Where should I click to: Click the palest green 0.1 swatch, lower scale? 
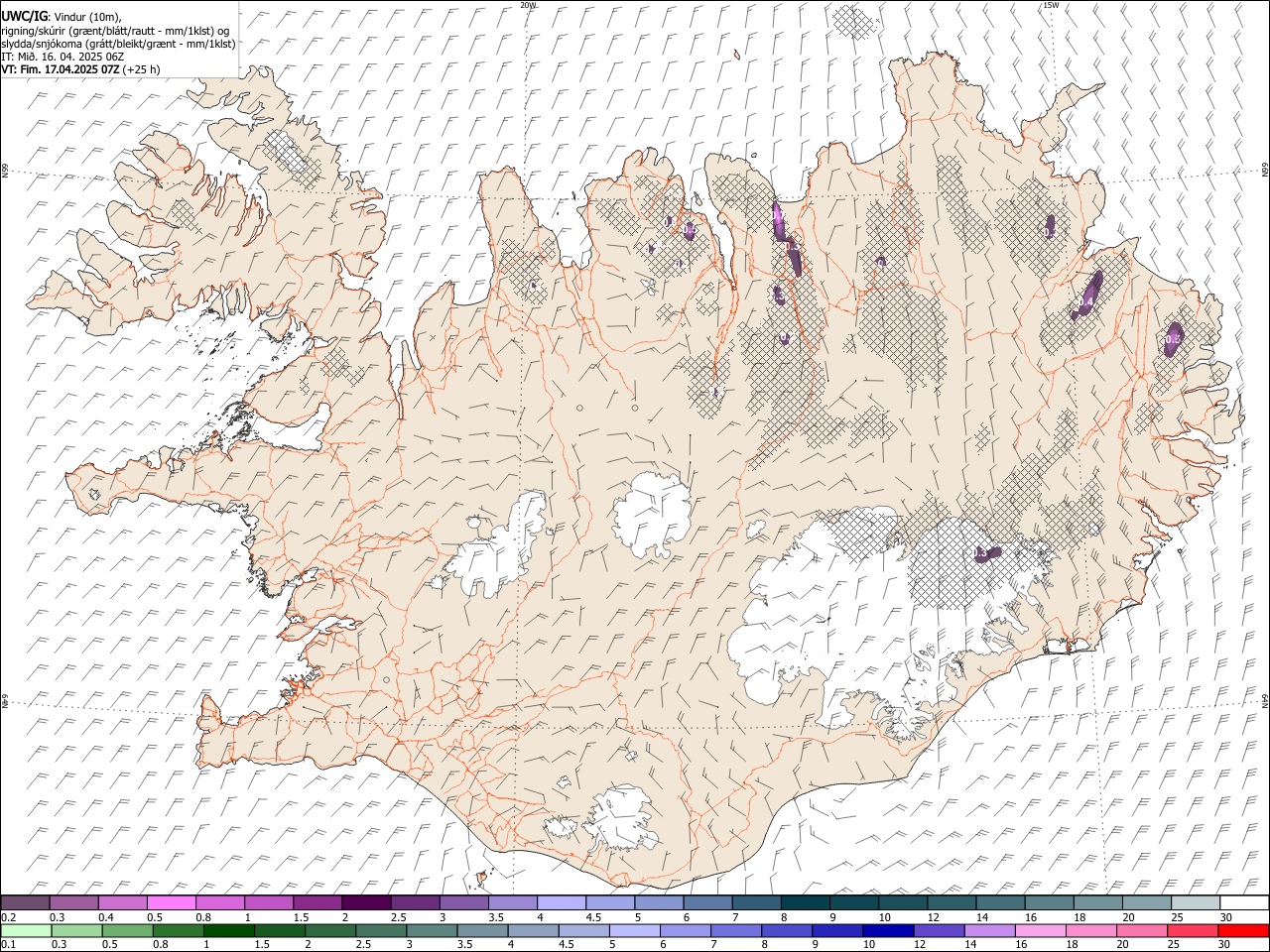click(x=26, y=930)
